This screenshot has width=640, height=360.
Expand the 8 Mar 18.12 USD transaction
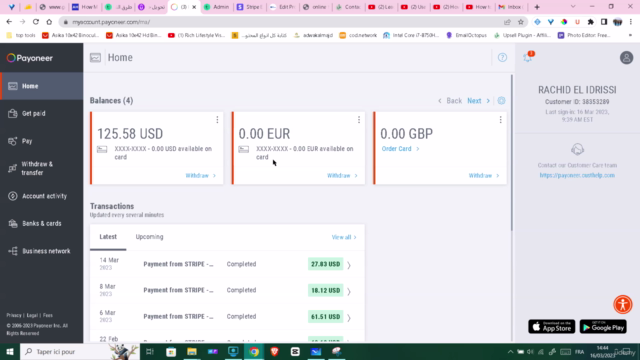click(349, 291)
